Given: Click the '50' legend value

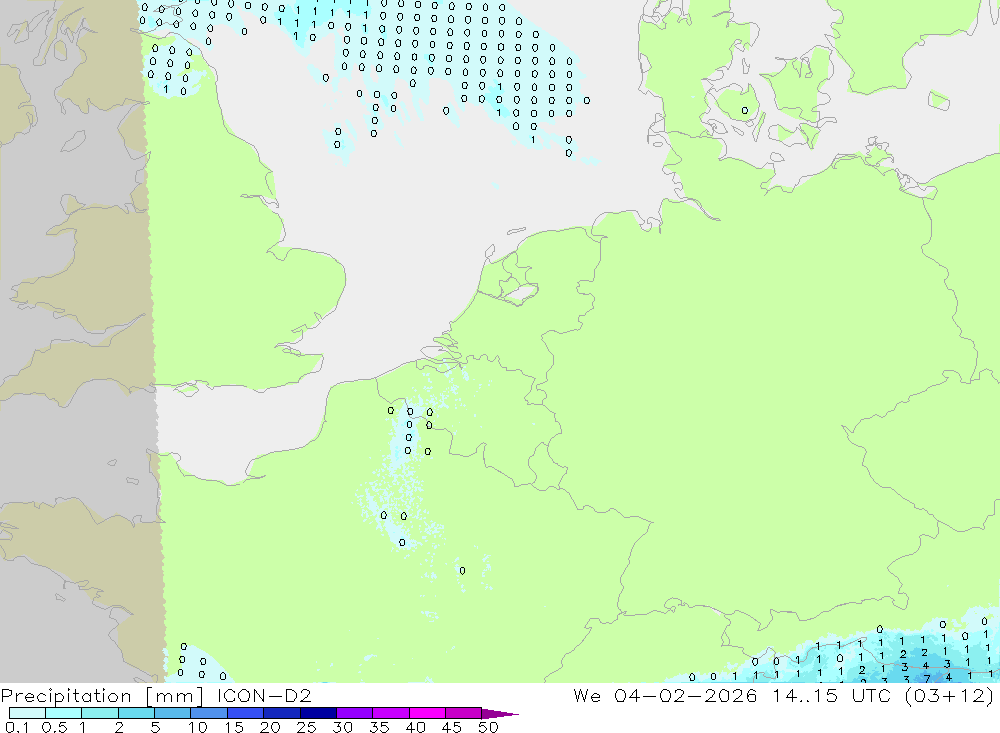Looking at the screenshot, I should pyautogui.click(x=488, y=727).
